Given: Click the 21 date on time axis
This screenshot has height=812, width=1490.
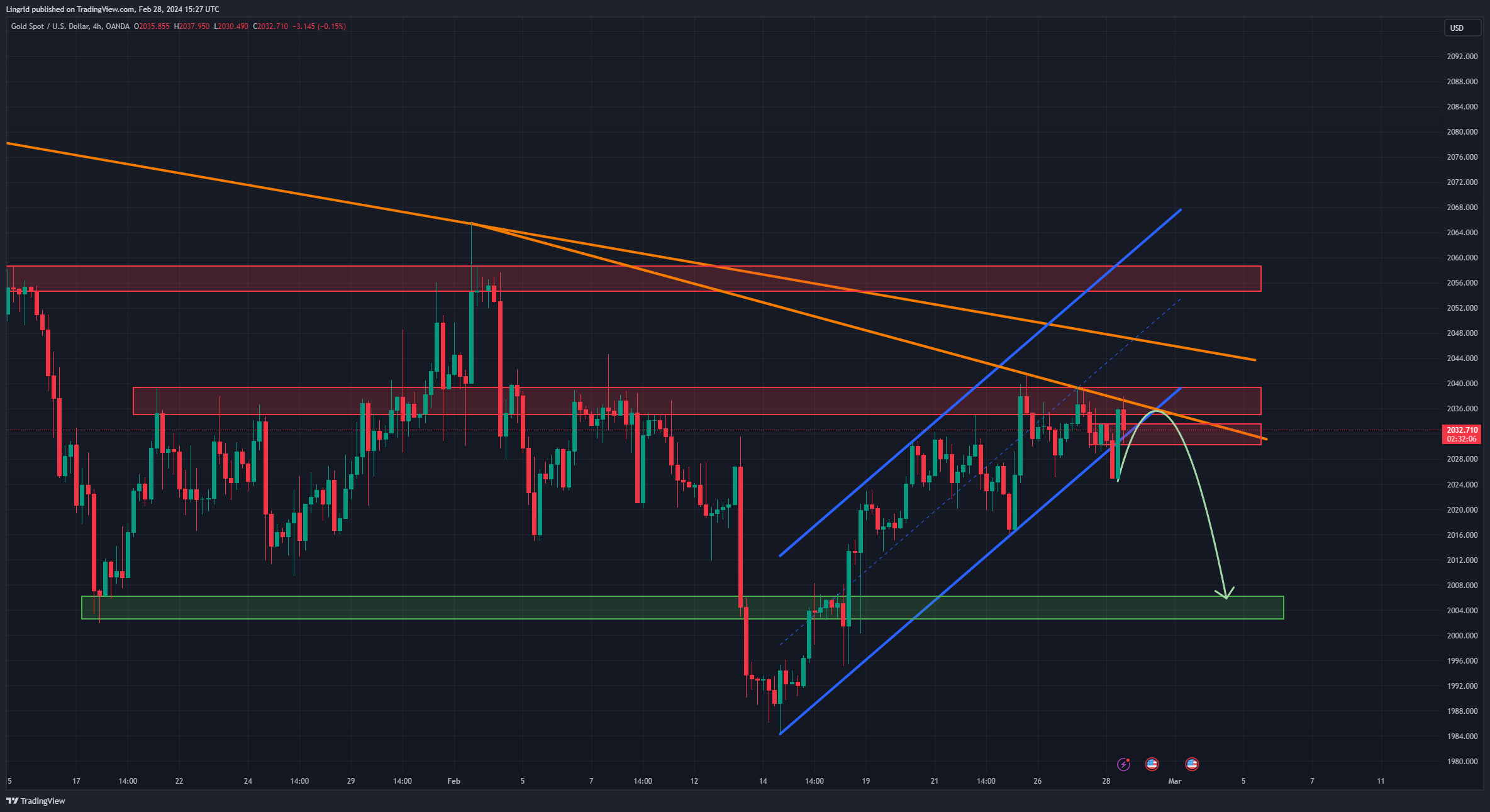Looking at the screenshot, I should 935,781.
